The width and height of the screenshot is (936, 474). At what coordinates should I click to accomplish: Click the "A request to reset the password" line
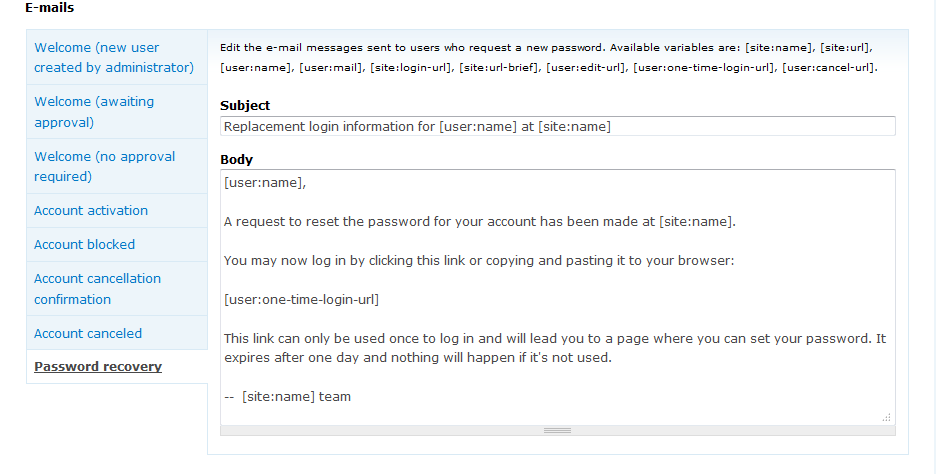click(x=480, y=222)
